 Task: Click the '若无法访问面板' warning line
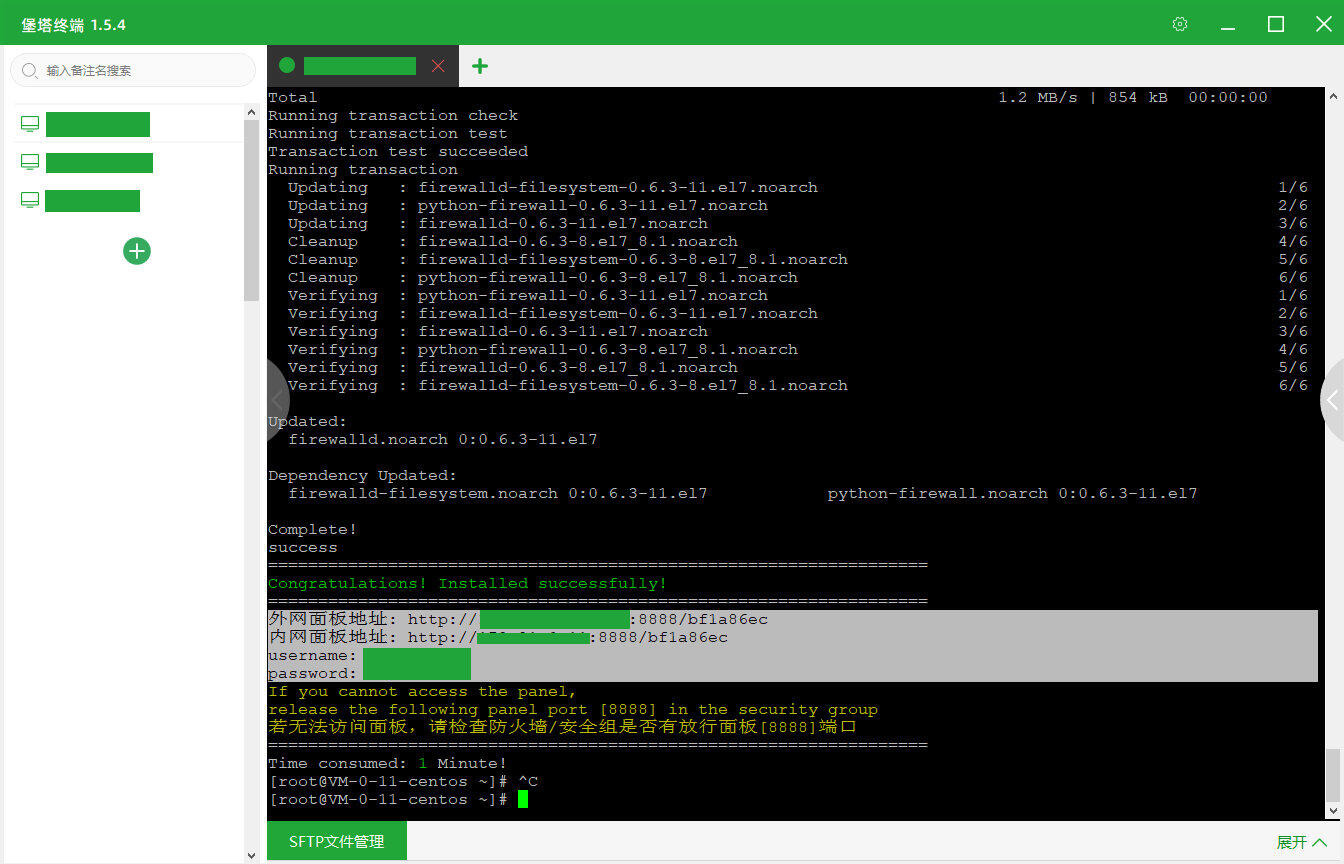click(562, 727)
